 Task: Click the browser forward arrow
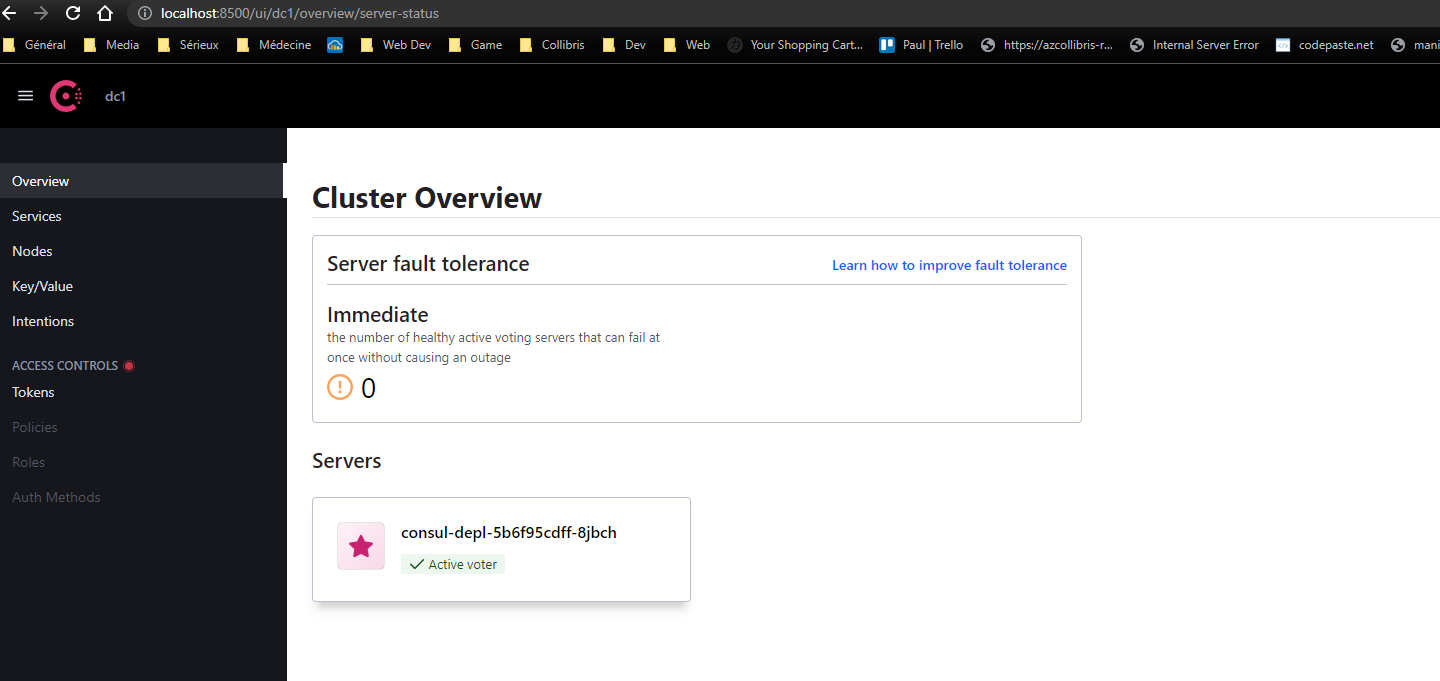[41, 13]
